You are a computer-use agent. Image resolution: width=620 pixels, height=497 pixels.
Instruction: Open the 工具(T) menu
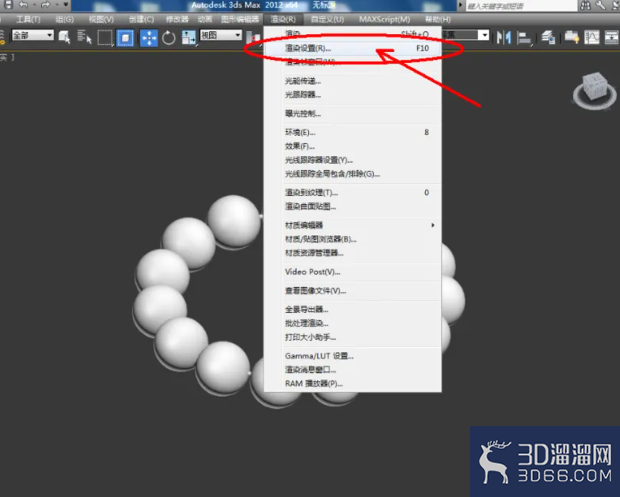click(28, 19)
